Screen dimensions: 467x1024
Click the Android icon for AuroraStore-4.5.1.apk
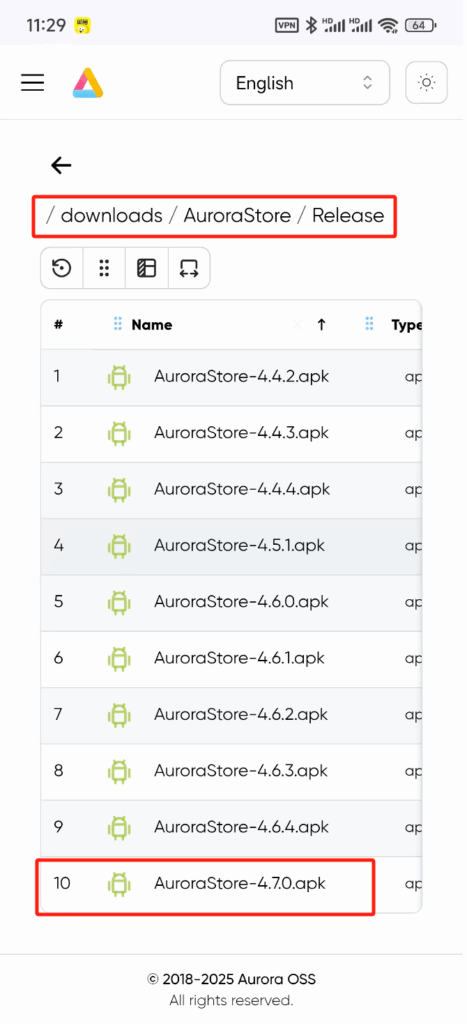[x=119, y=546]
